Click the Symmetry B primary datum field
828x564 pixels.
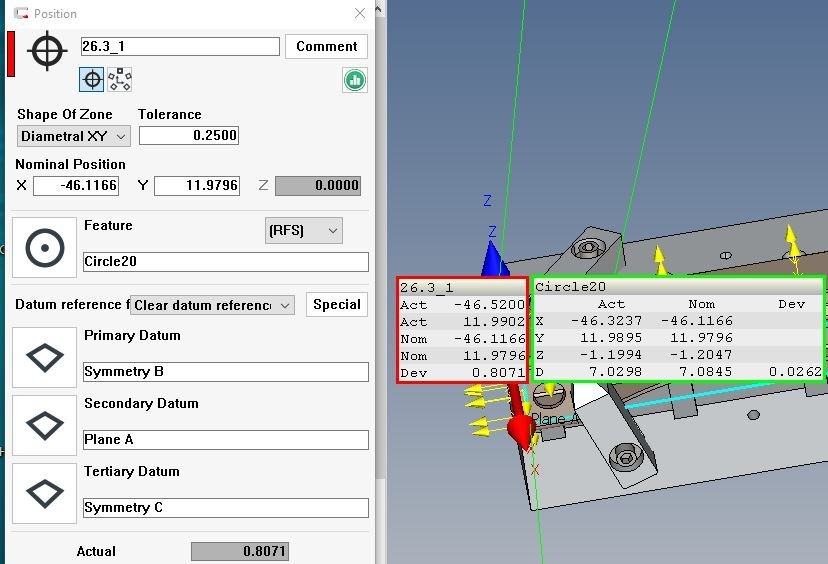[225, 372]
